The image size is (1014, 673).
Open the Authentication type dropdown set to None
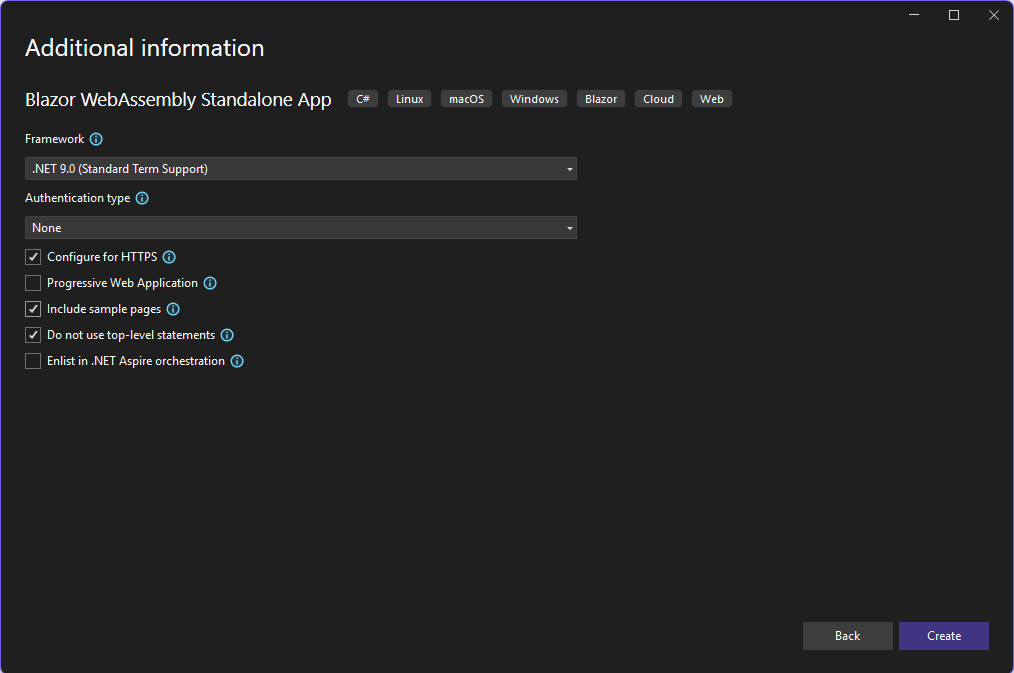click(x=301, y=228)
